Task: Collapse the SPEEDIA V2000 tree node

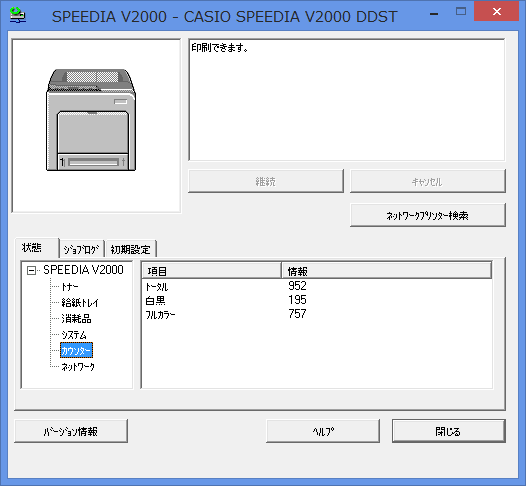Action: pos(31,270)
